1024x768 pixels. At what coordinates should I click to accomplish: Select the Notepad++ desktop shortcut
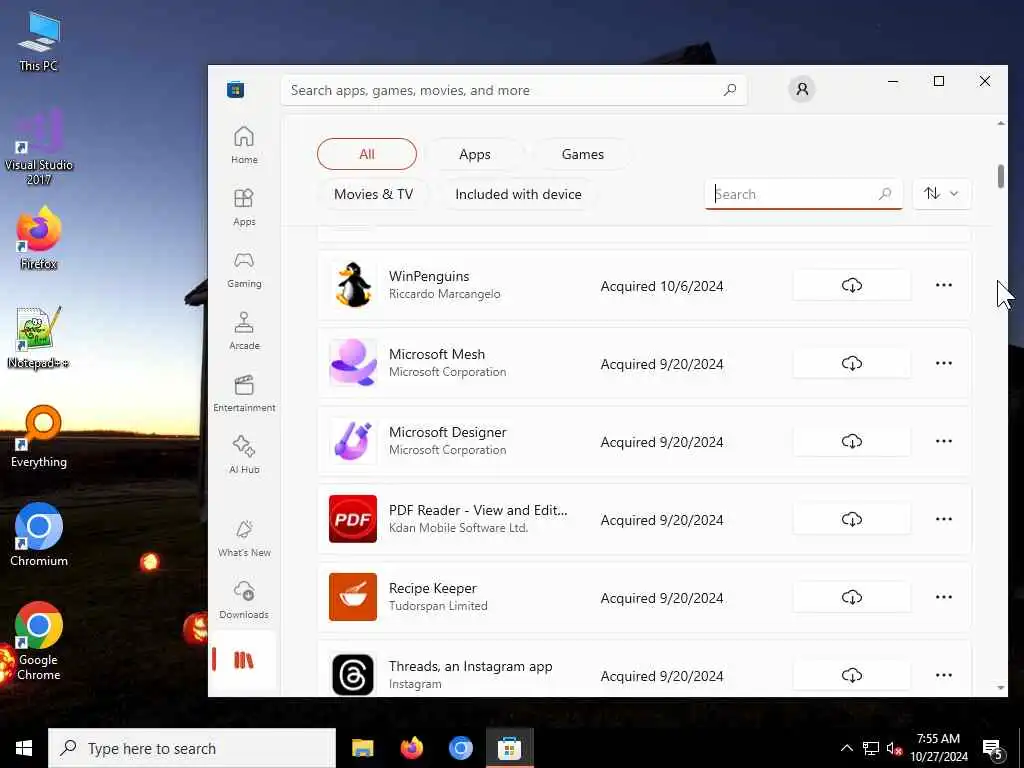(39, 338)
